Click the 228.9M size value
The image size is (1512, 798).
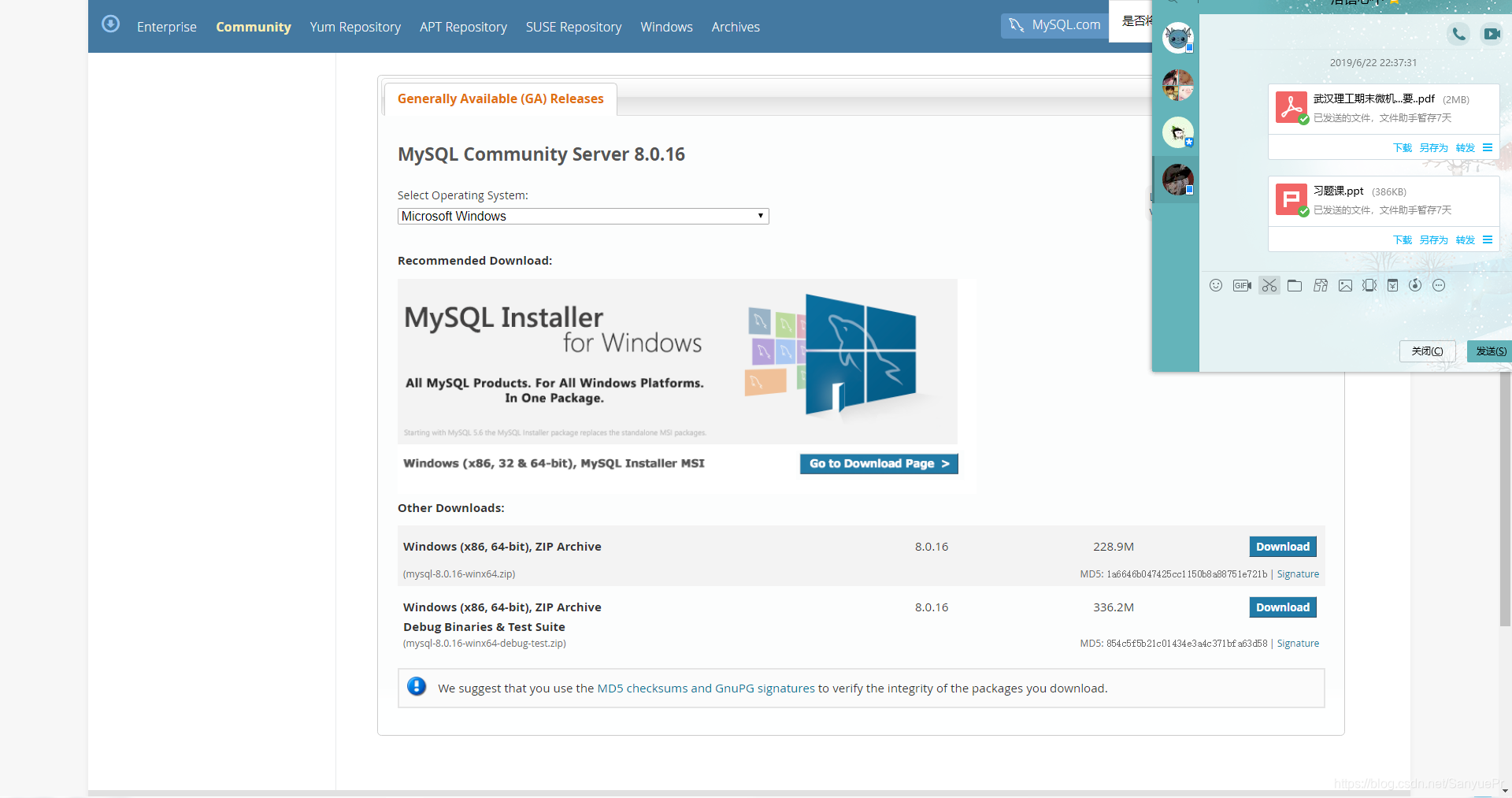click(x=1114, y=547)
